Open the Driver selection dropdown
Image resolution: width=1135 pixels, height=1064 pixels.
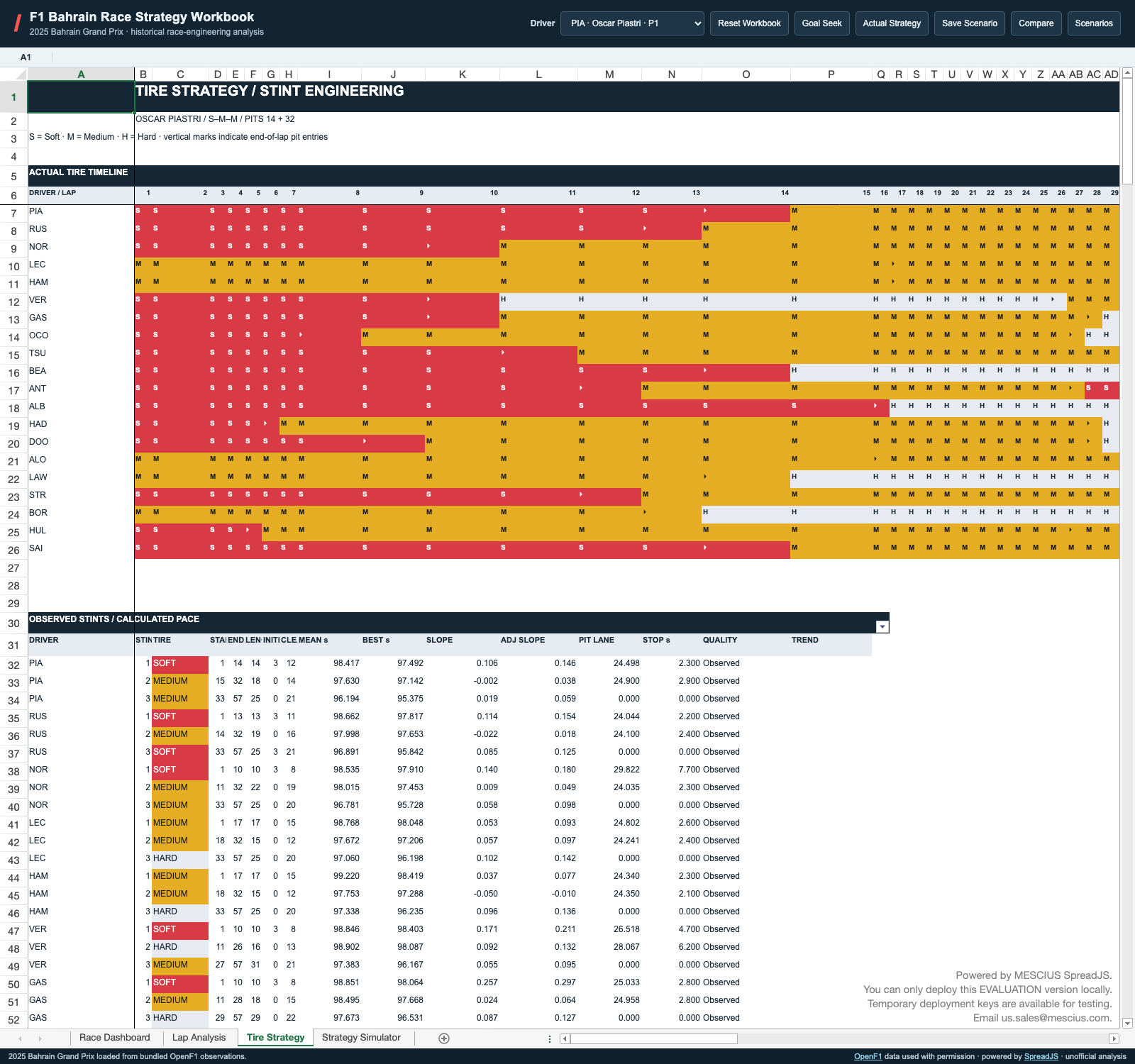632,23
